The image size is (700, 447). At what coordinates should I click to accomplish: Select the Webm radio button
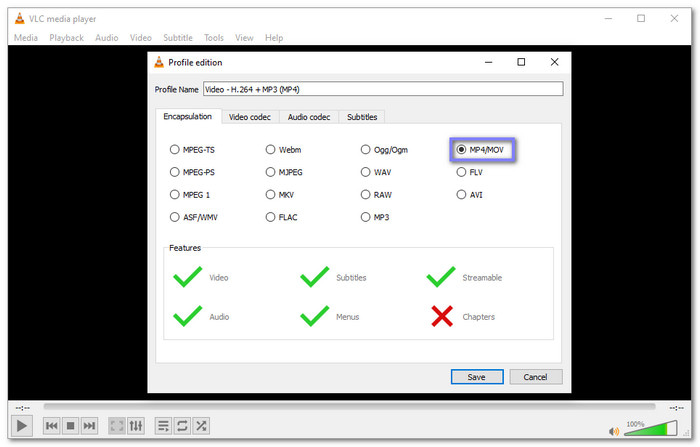click(270, 150)
